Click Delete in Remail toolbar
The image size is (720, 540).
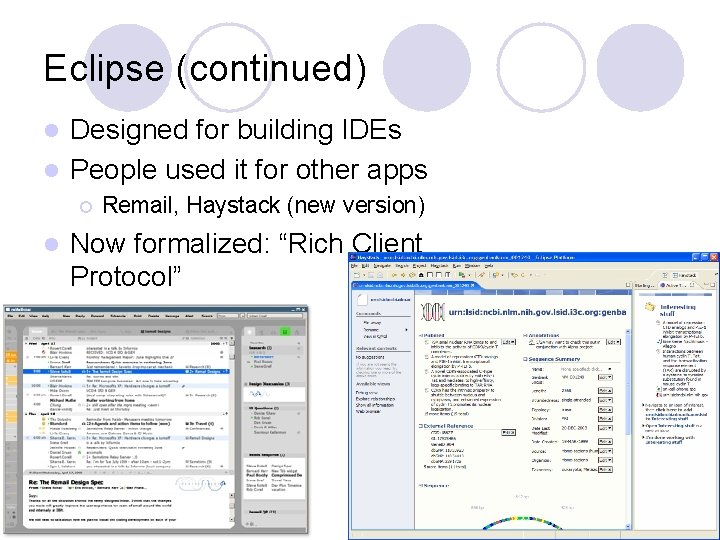153,316
